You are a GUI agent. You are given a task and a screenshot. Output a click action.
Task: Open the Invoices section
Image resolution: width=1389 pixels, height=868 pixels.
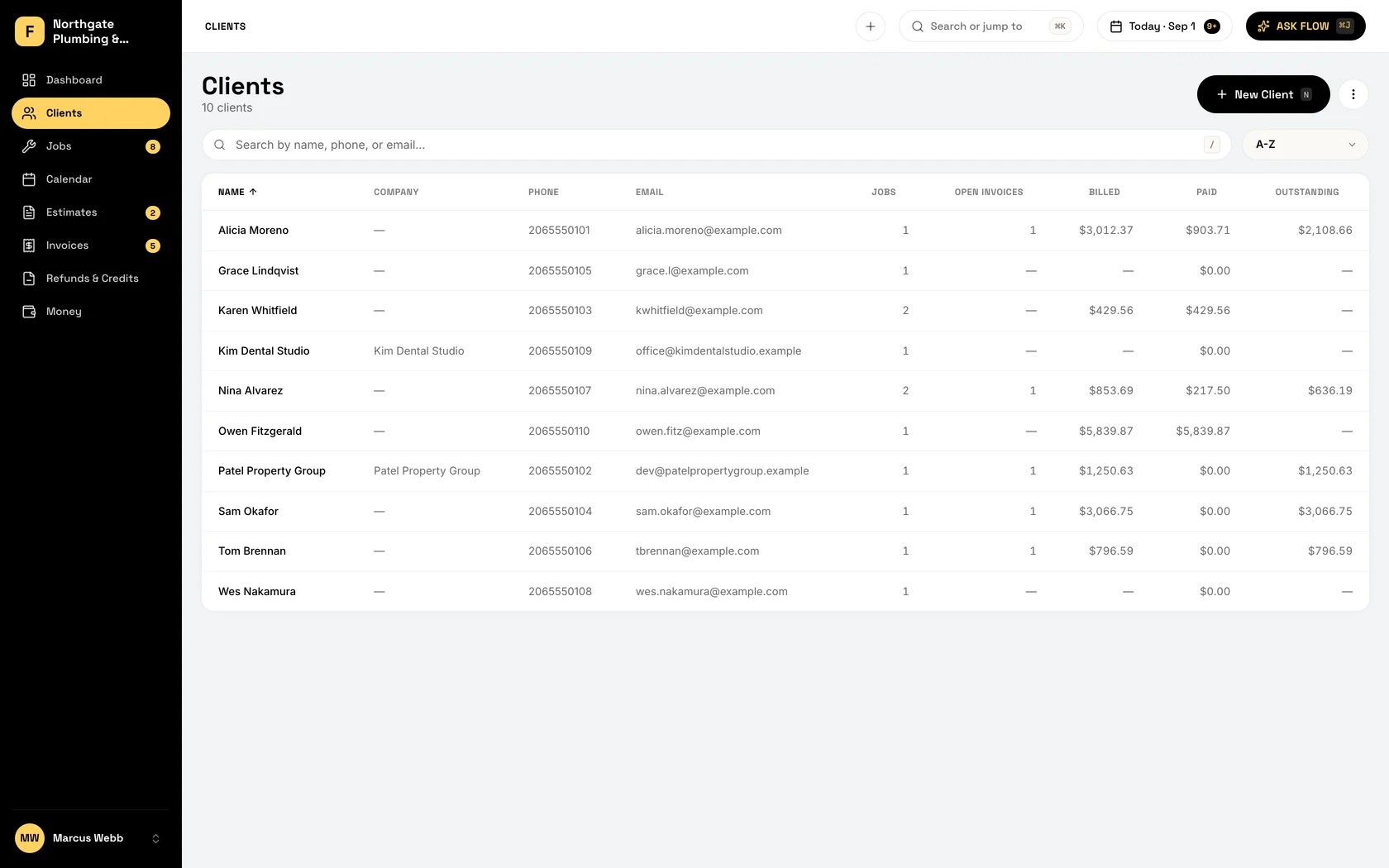(91, 246)
